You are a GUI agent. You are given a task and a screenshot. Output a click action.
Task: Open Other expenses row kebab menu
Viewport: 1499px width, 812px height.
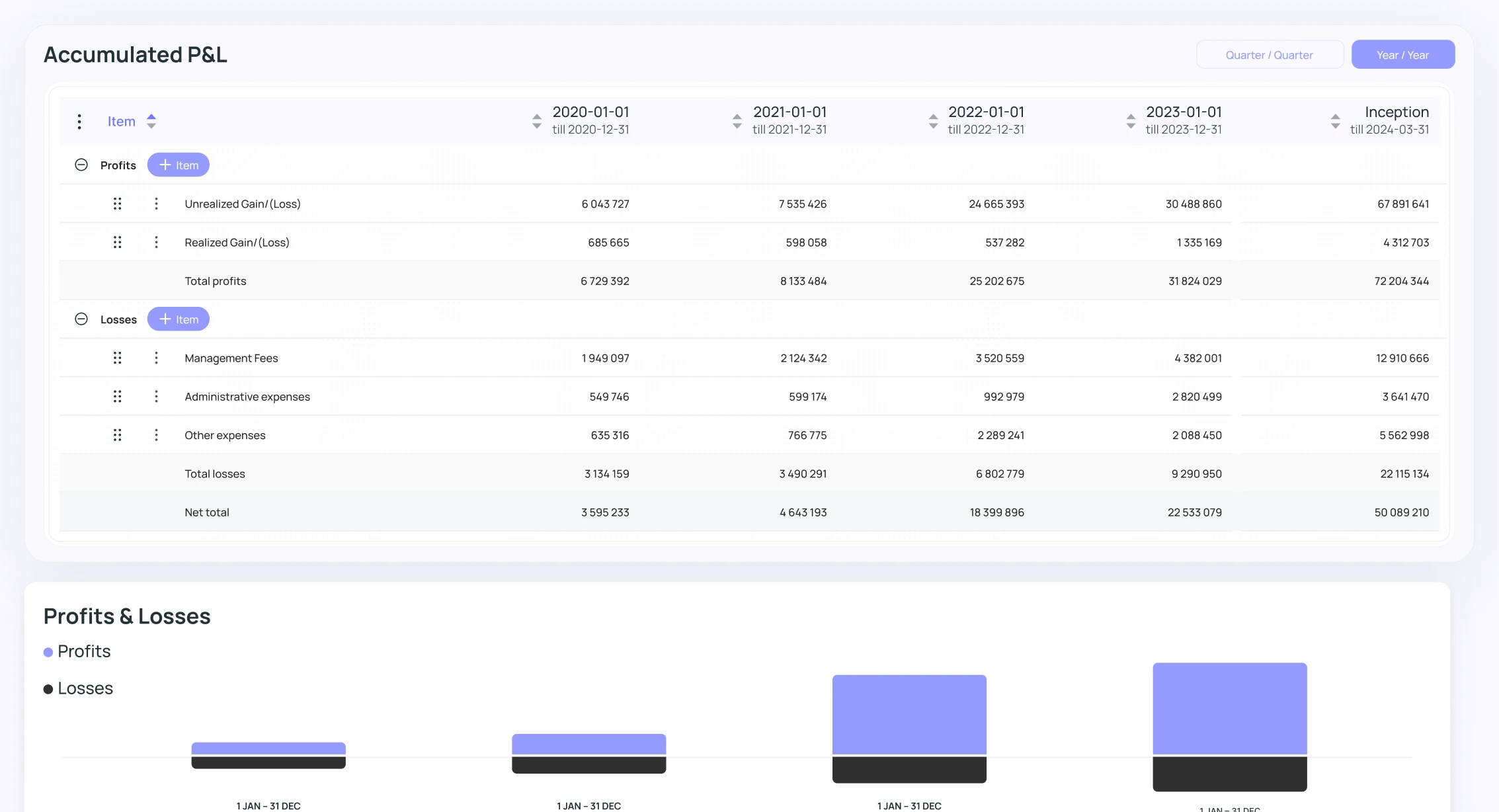point(156,434)
